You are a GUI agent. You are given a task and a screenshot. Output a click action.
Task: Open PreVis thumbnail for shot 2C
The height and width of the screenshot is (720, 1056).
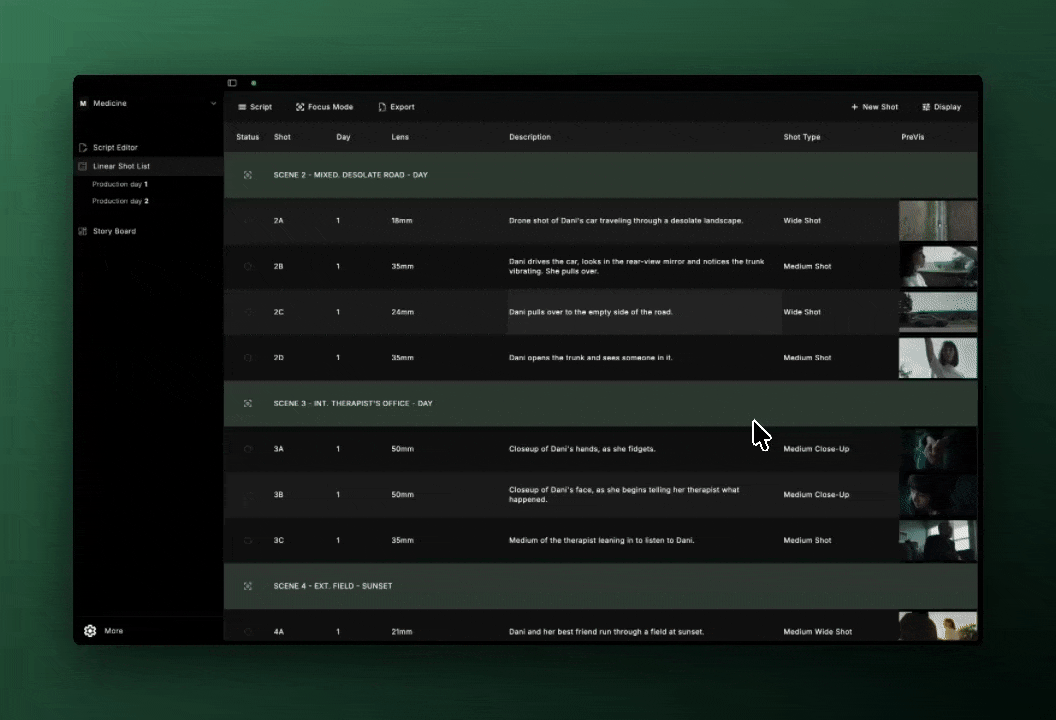pos(937,312)
